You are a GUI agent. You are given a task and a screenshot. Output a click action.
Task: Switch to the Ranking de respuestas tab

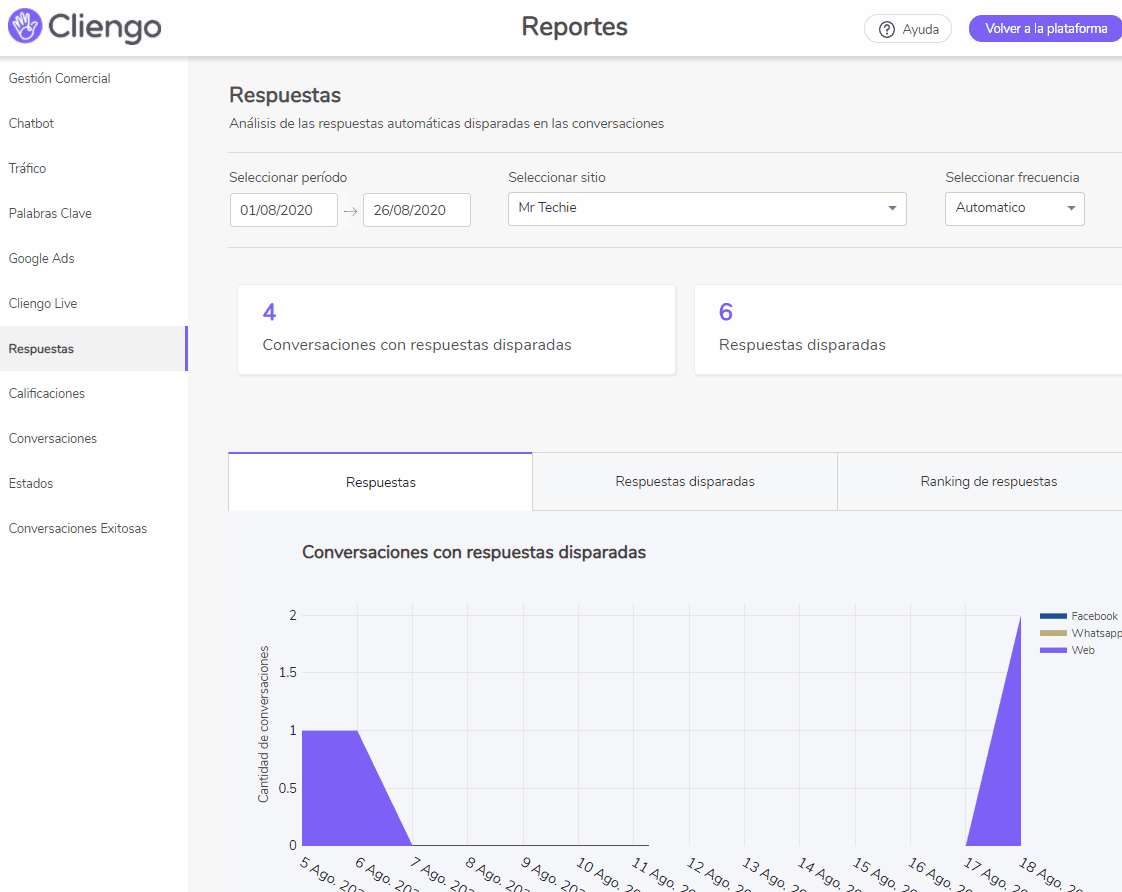coord(988,481)
